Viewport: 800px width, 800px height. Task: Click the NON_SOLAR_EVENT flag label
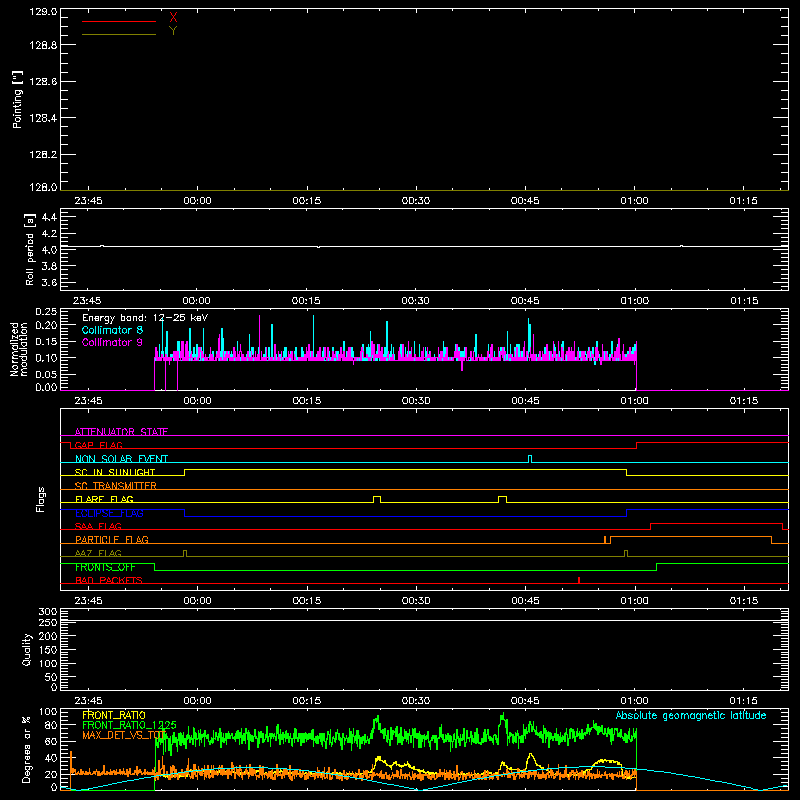[121, 459]
